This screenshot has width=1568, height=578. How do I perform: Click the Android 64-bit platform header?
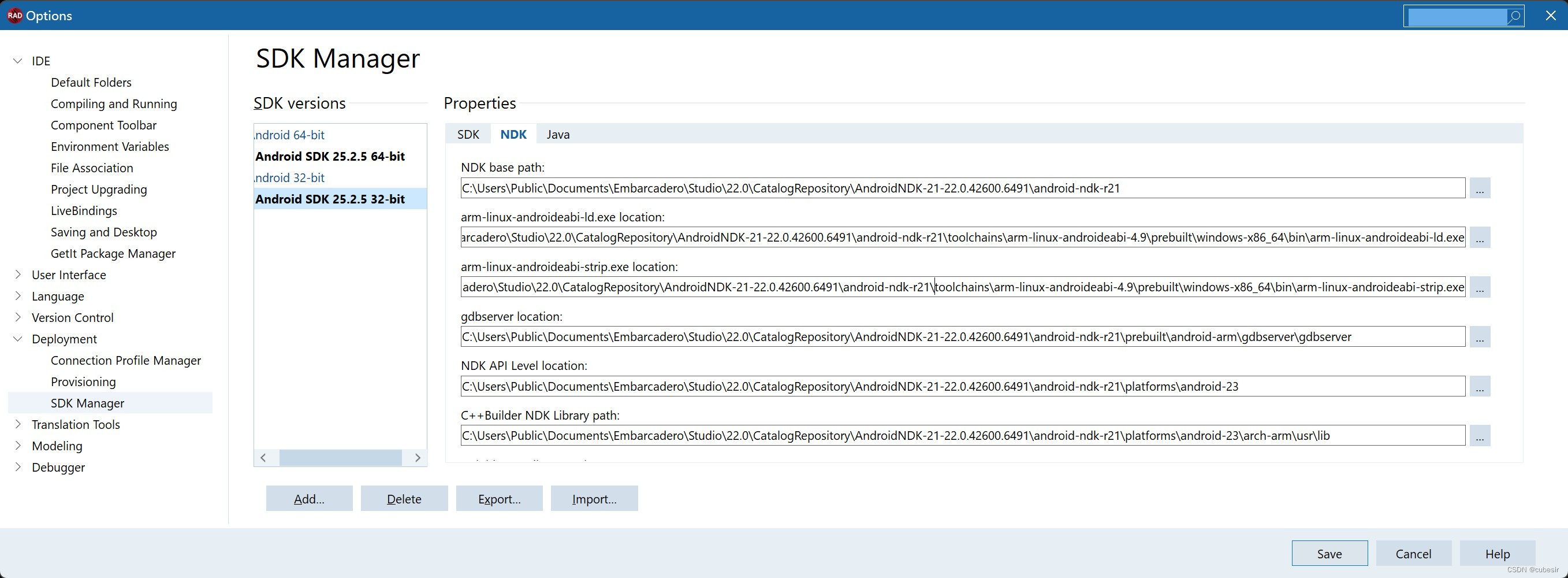pos(290,135)
